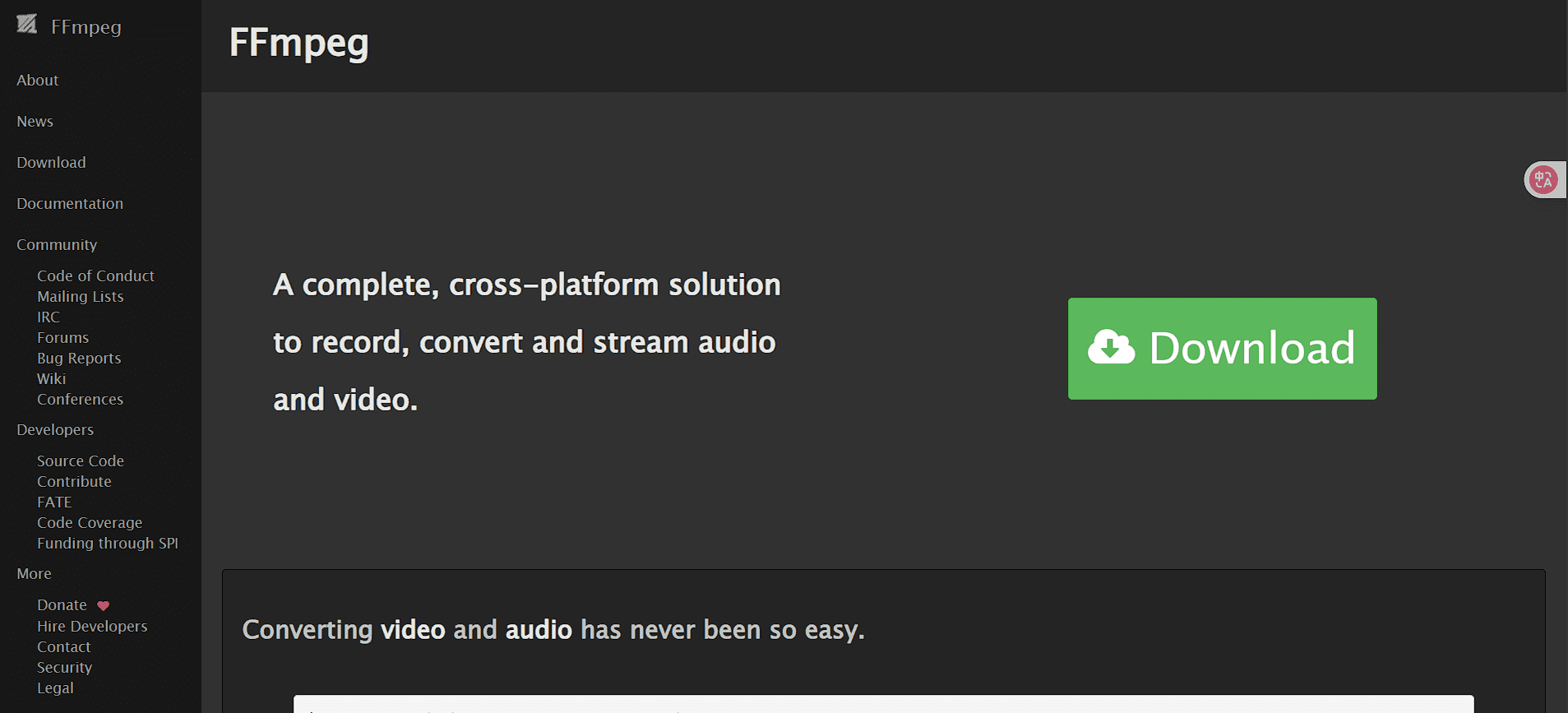Click the FFmpeg logo icon in sidebar
Screen dimensions: 1568x713
pyautogui.click(x=27, y=25)
